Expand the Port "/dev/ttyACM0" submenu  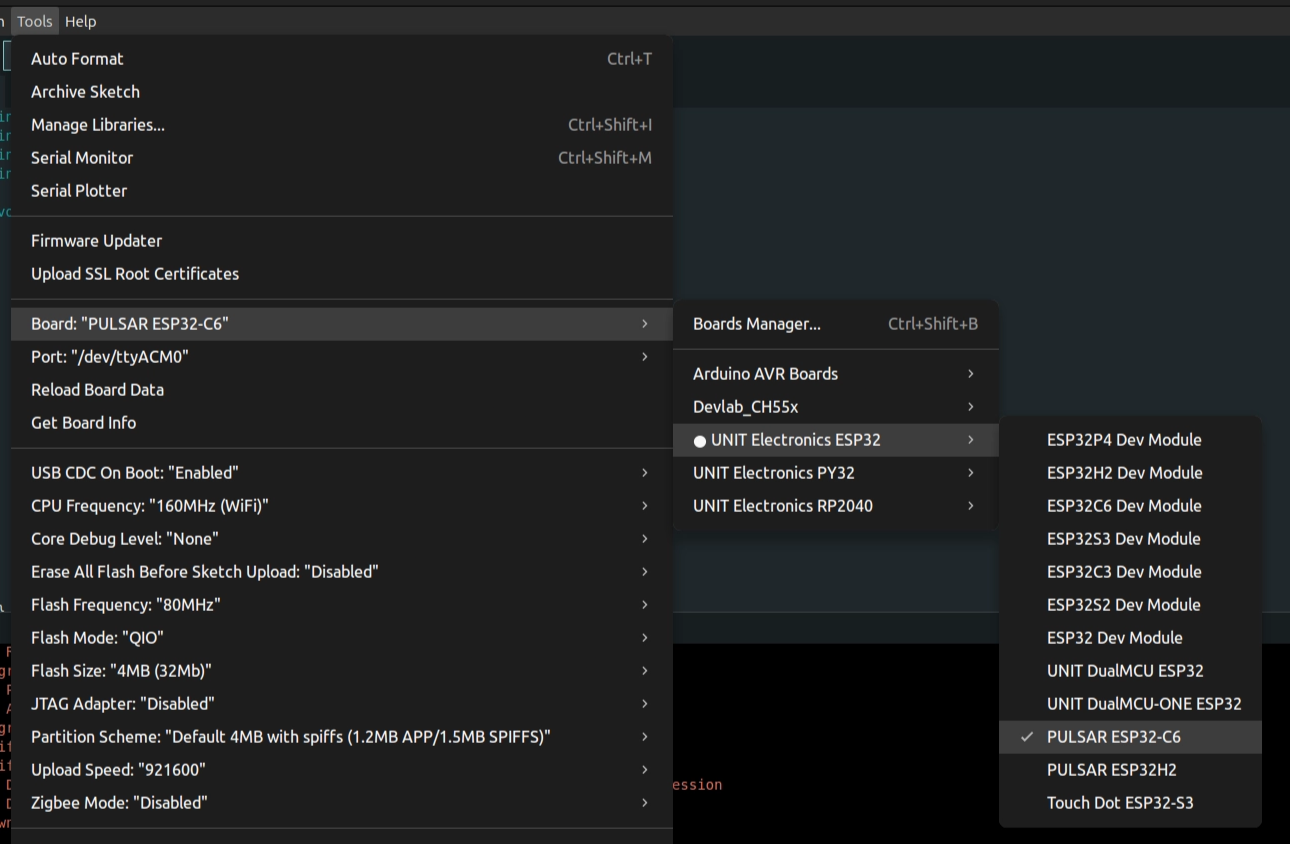pyautogui.click(x=342, y=357)
